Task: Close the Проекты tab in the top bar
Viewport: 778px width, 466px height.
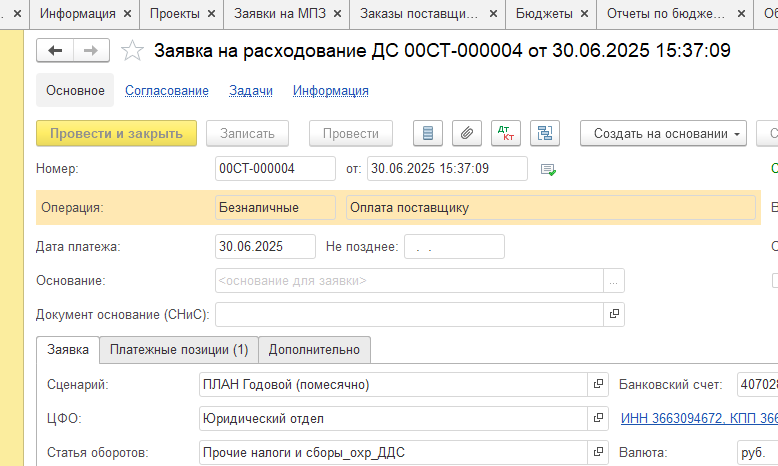Action: pos(209,14)
